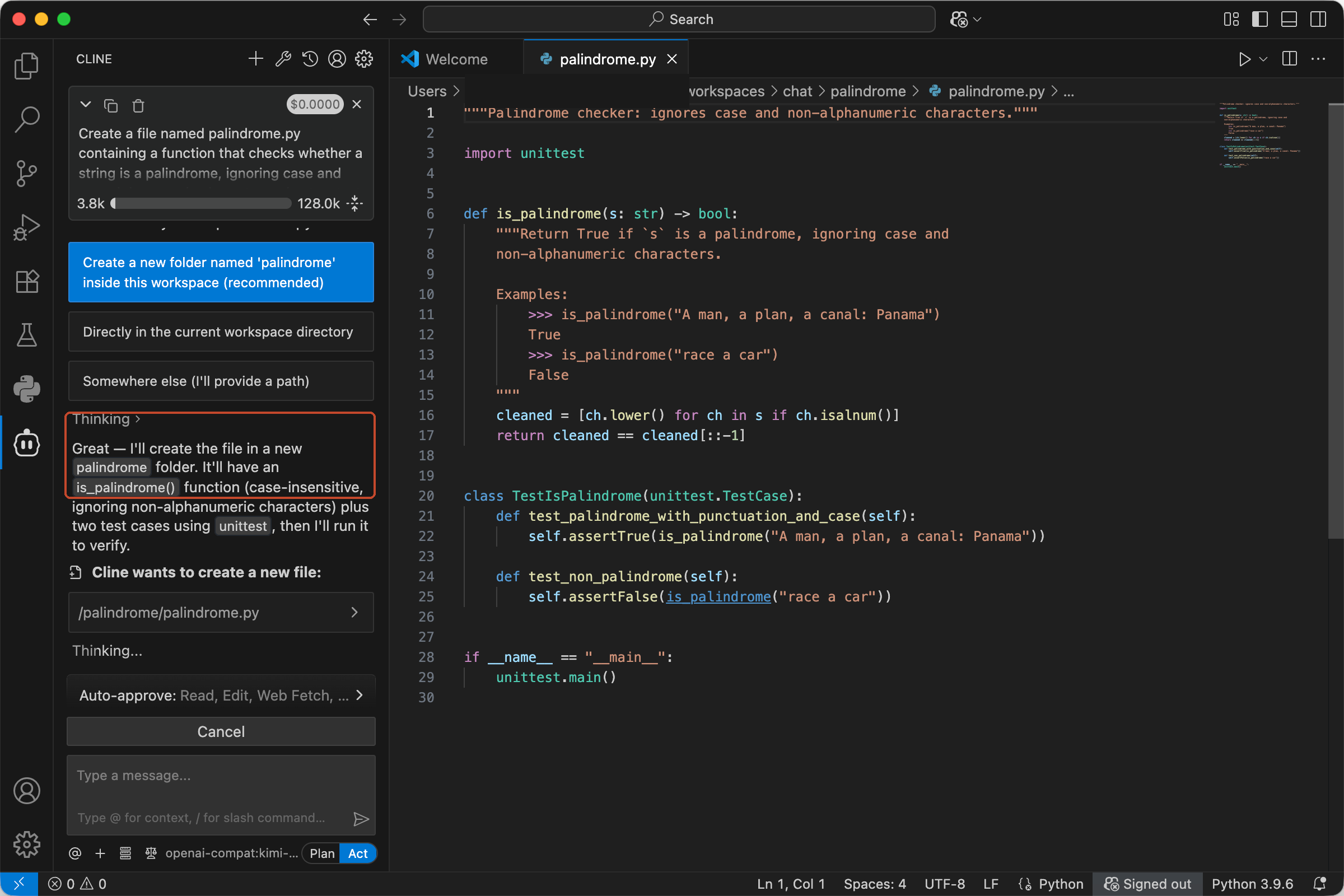Add context with the @ icon
The image size is (1344, 896).
click(x=75, y=853)
